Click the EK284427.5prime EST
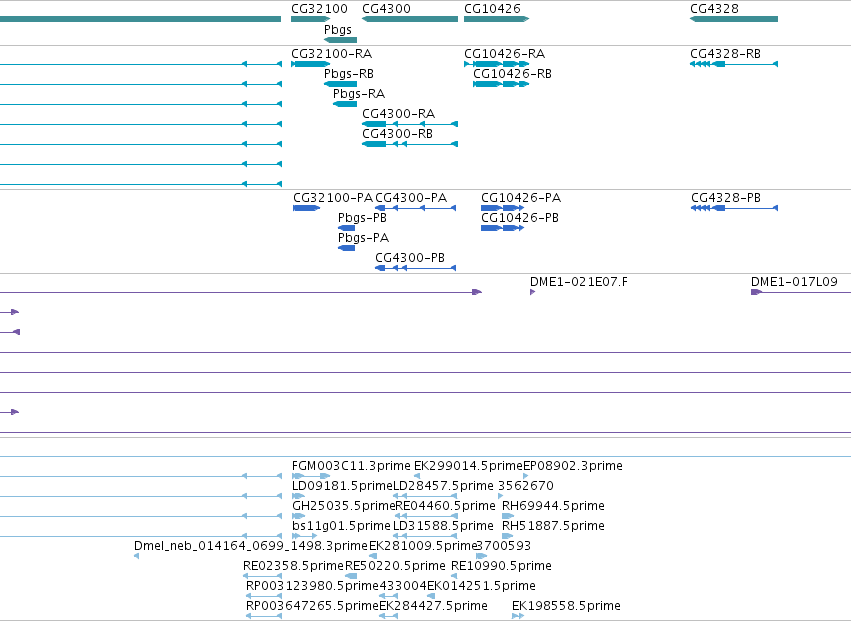Screen dimensions: 851x621 (389, 616)
